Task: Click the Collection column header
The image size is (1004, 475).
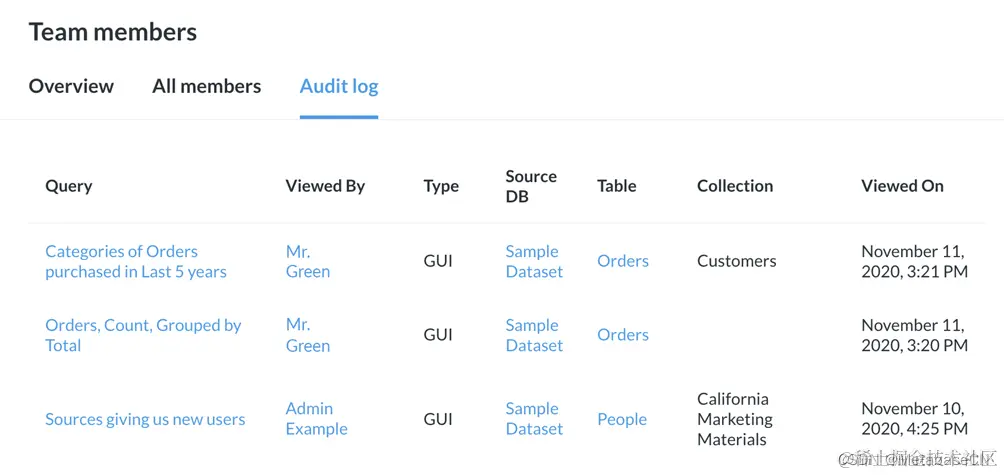Action: (735, 186)
